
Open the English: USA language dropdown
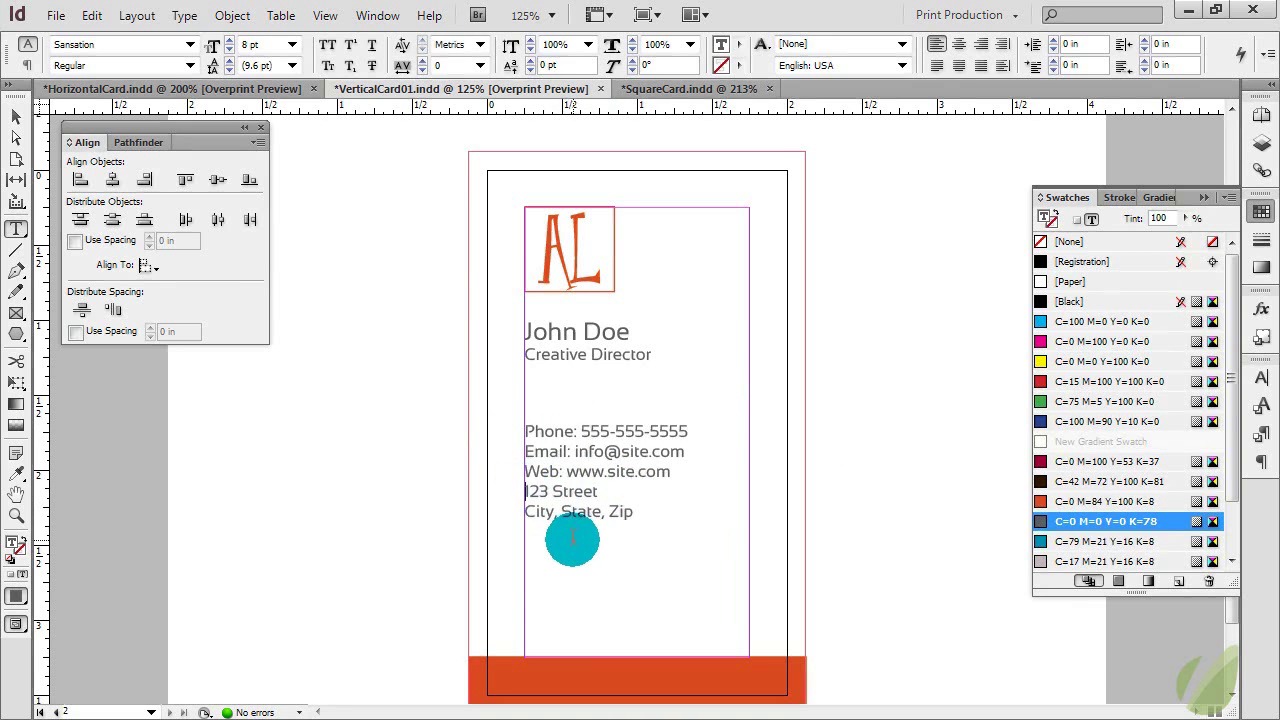coord(901,66)
